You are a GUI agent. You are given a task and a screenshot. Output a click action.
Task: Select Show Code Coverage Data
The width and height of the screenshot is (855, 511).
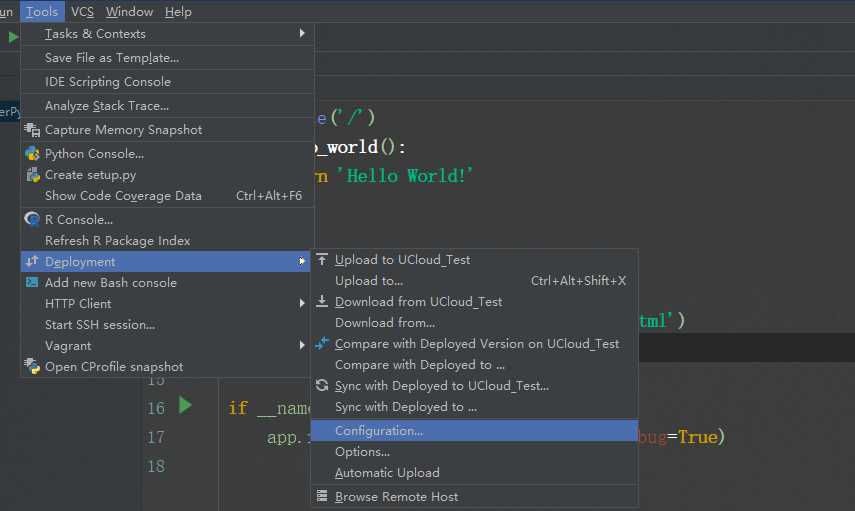[167, 196]
